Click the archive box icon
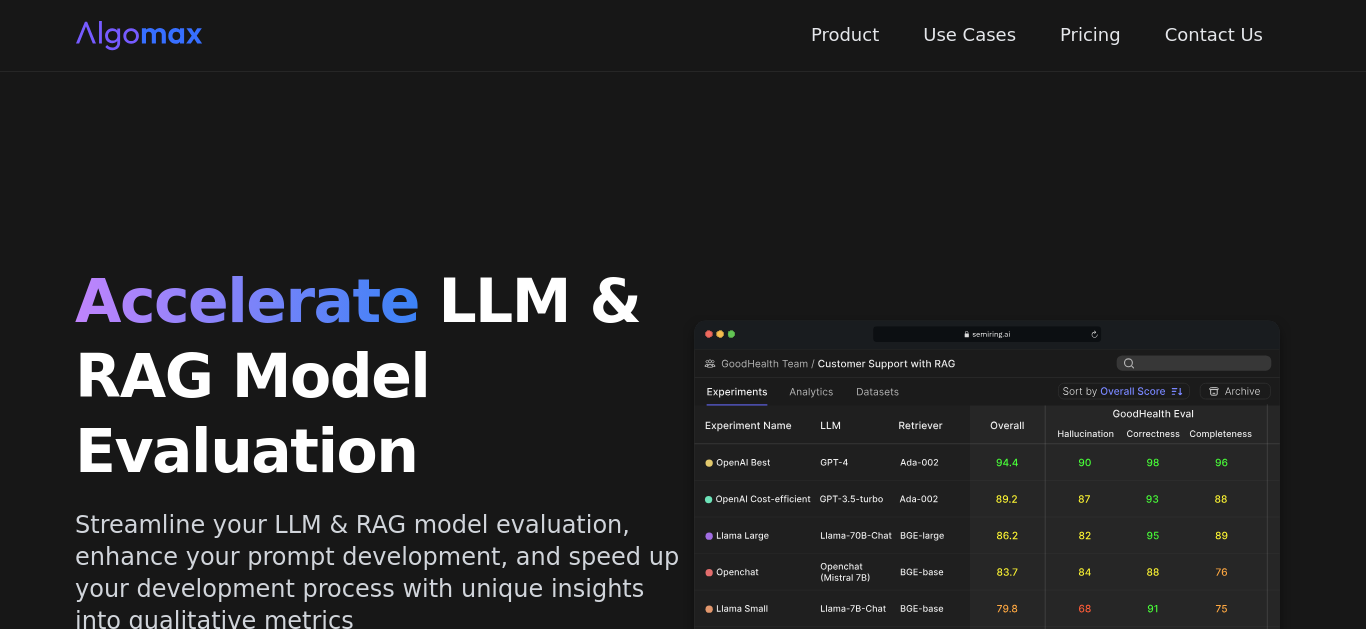Screen dimensions: 1366x629 (1214, 392)
